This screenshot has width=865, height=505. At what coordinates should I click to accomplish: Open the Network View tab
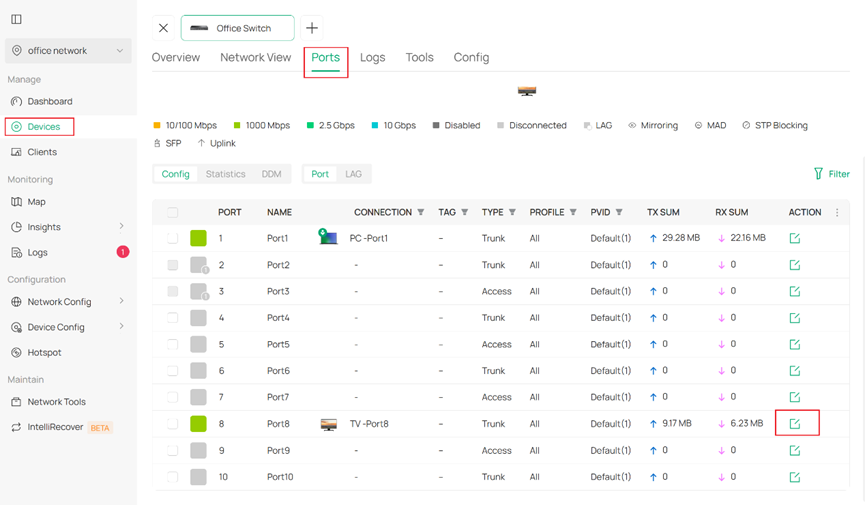pyautogui.click(x=255, y=58)
